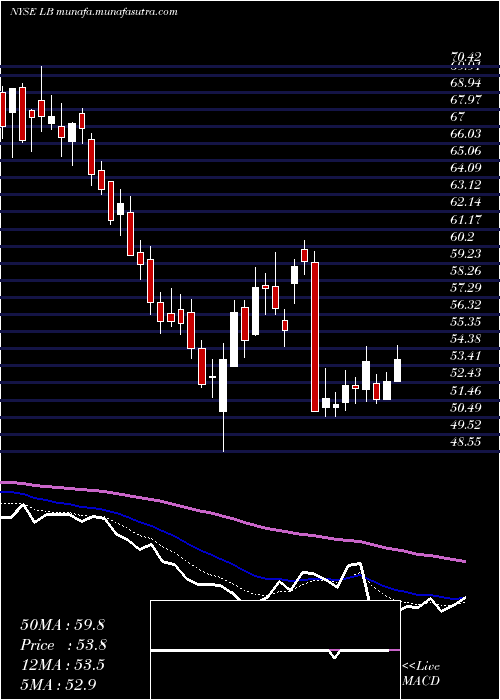The image size is (500, 700).
Task: Click the 61.17 price level label
Action: pos(466,219)
